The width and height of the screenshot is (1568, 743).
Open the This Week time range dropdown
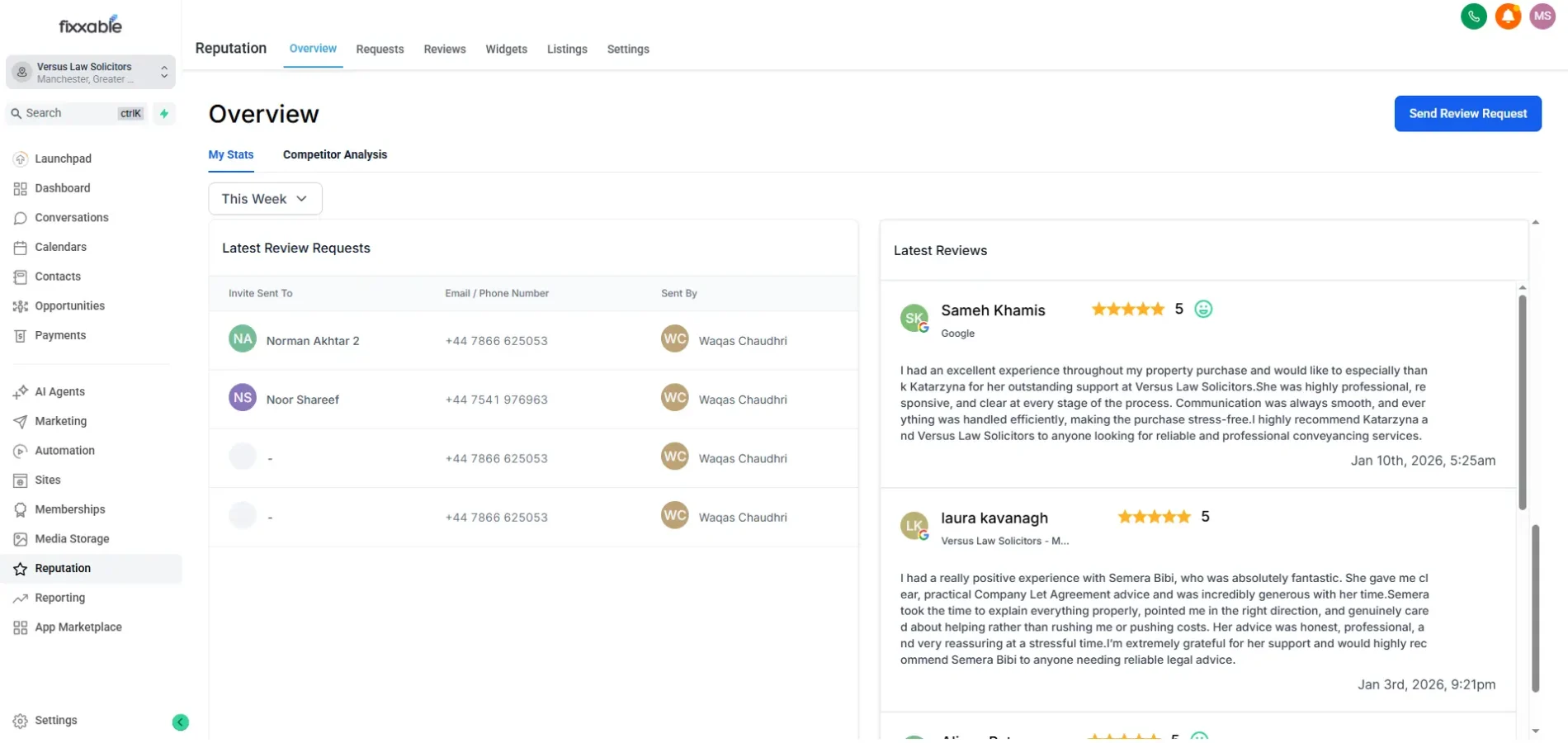265,198
